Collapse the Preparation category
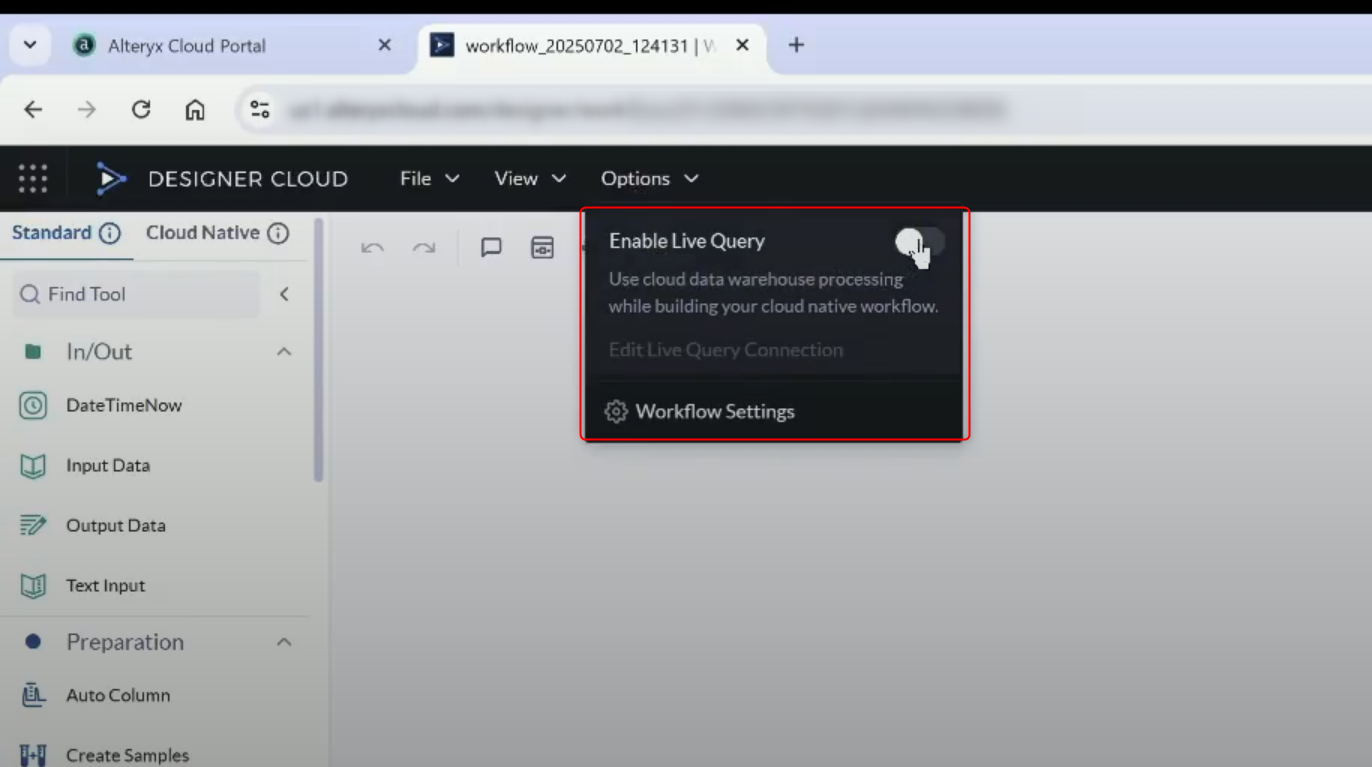 (284, 642)
